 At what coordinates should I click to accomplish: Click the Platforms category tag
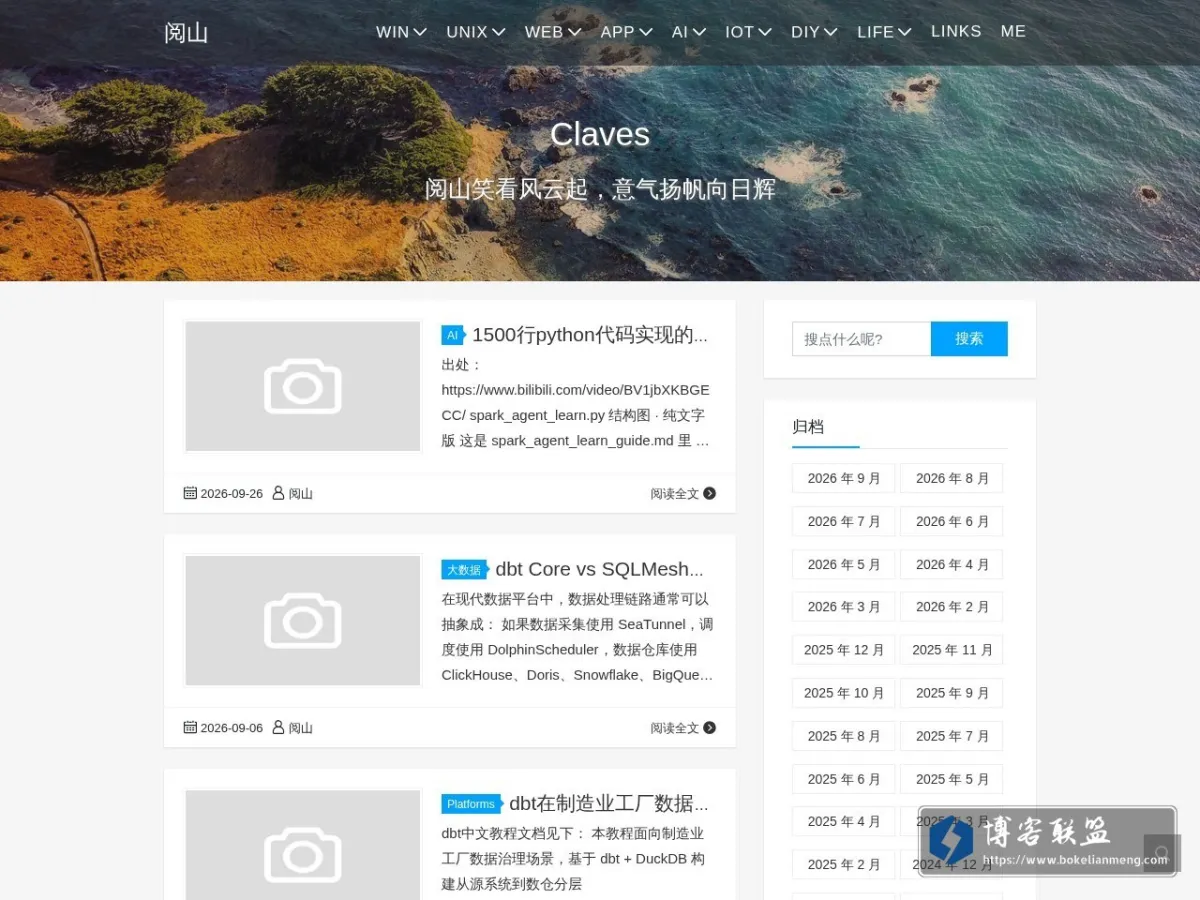coord(471,804)
